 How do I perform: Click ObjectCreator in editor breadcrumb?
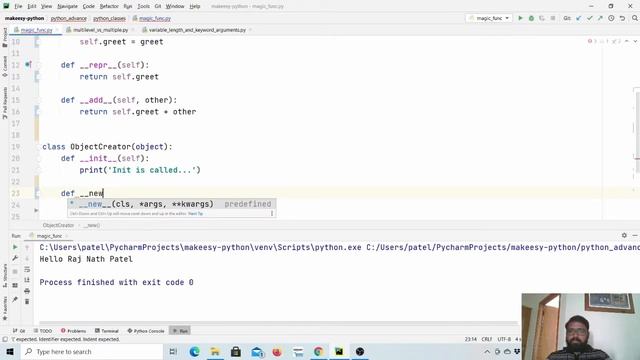click(x=58, y=225)
